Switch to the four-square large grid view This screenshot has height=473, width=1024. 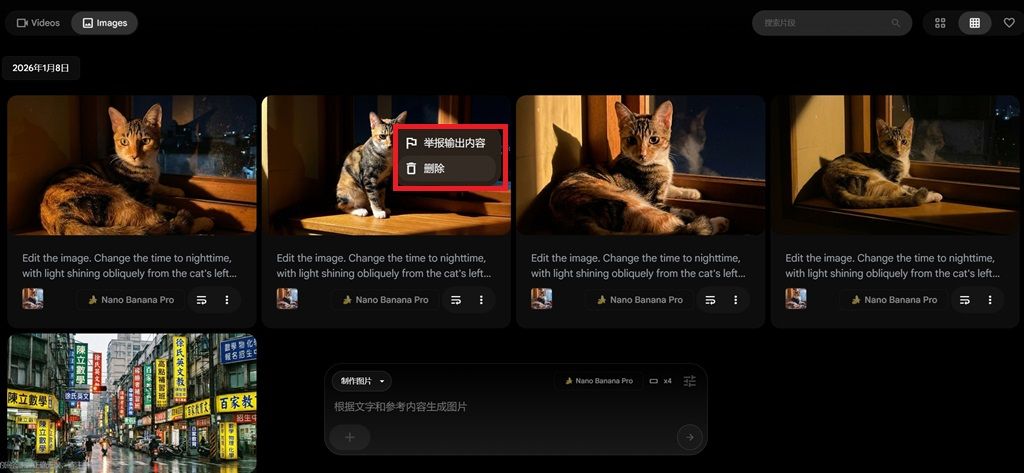click(940, 23)
